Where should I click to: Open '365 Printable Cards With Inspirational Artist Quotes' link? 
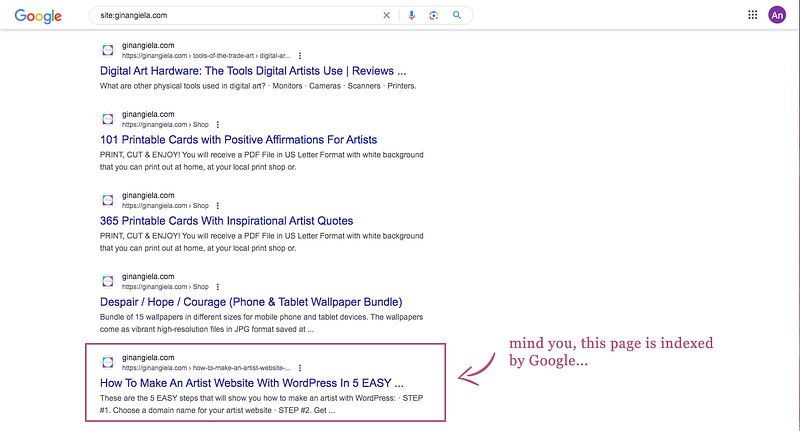pos(227,221)
